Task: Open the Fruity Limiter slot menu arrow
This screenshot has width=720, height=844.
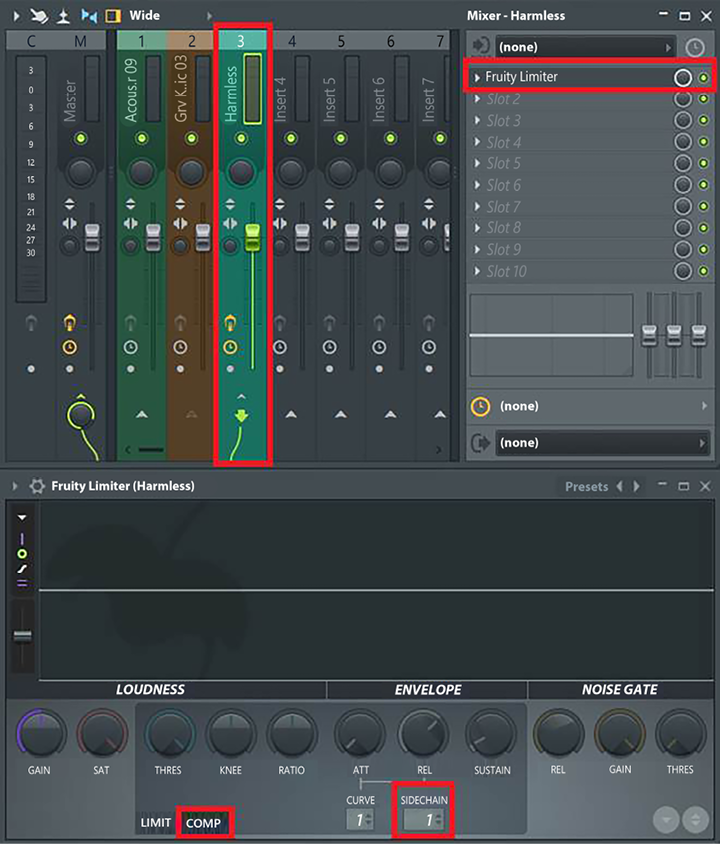Action: 477,78
